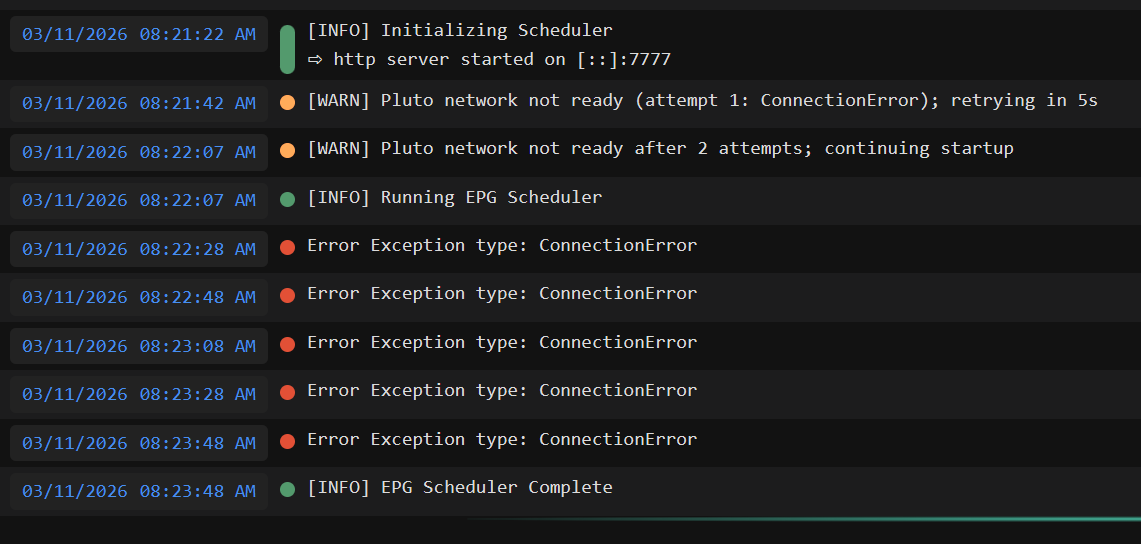1141x544 pixels.
Task: Click the 08:21:42 AM timestamp badge
Action: [x=139, y=103]
